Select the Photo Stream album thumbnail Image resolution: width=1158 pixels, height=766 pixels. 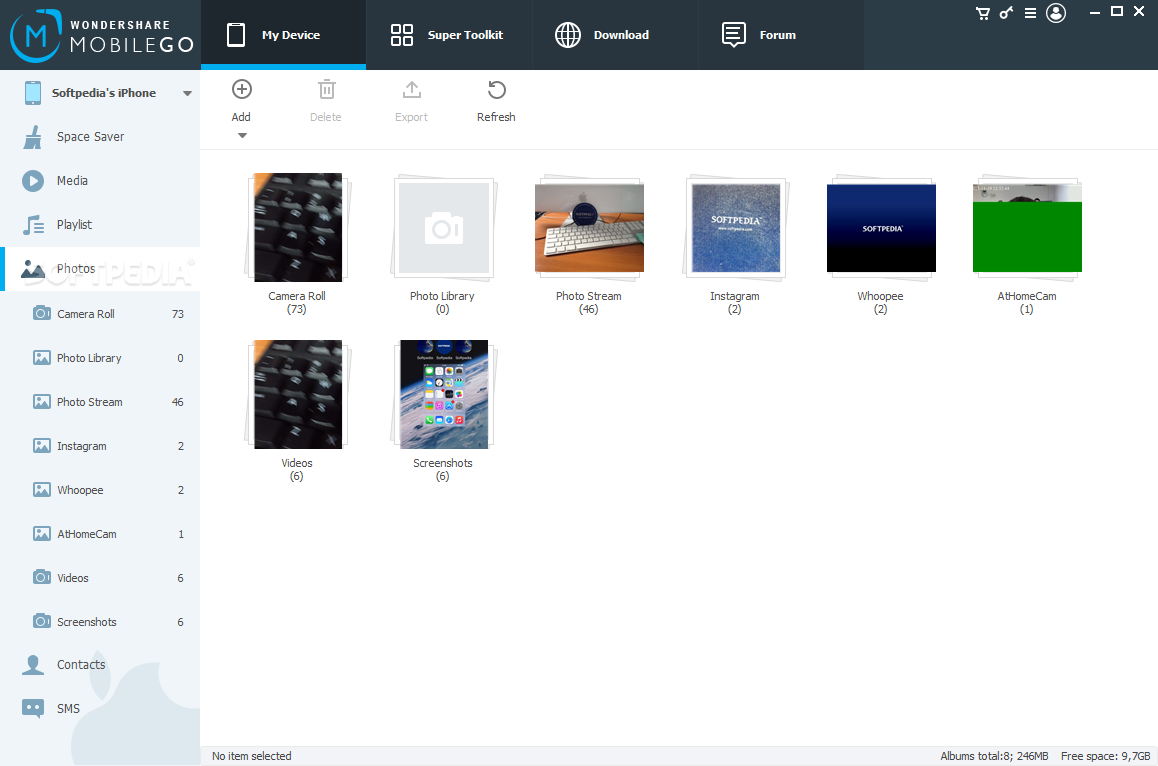(589, 228)
